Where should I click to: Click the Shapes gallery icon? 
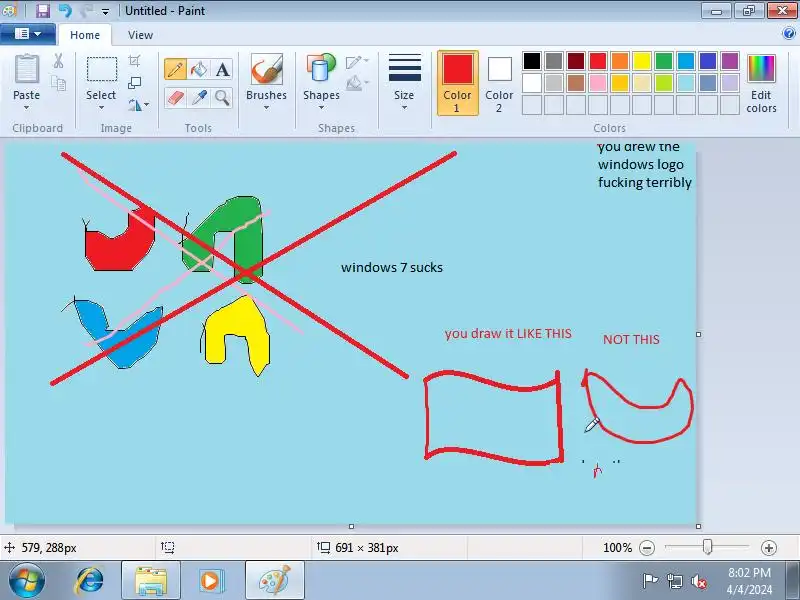coord(321,69)
